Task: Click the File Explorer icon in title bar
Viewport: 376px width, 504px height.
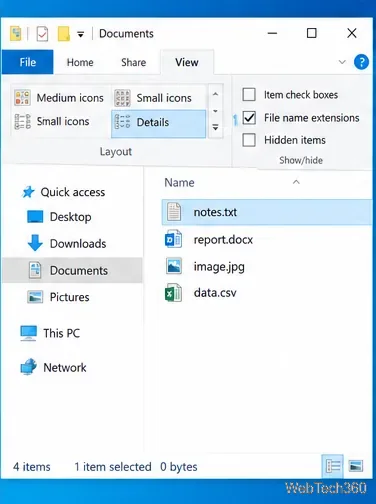Action: tap(16, 34)
